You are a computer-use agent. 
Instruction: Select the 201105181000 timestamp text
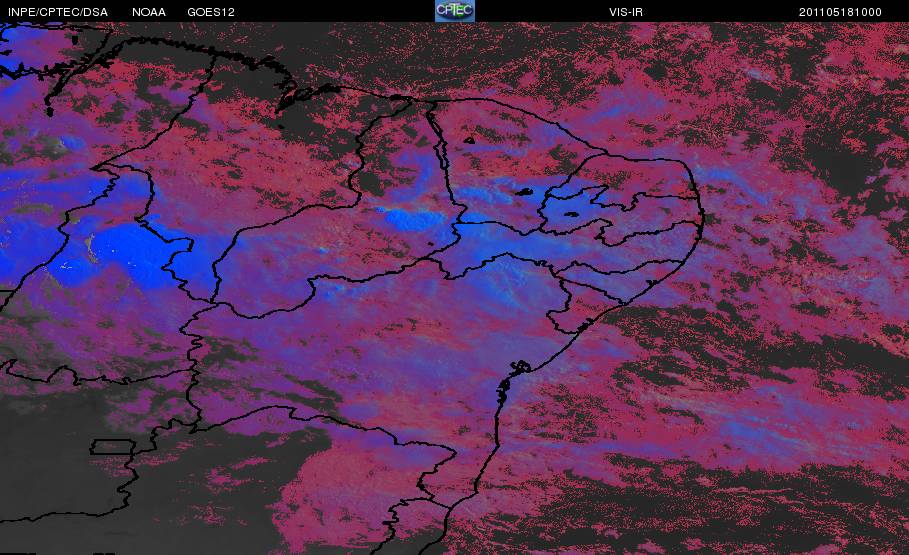click(840, 12)
